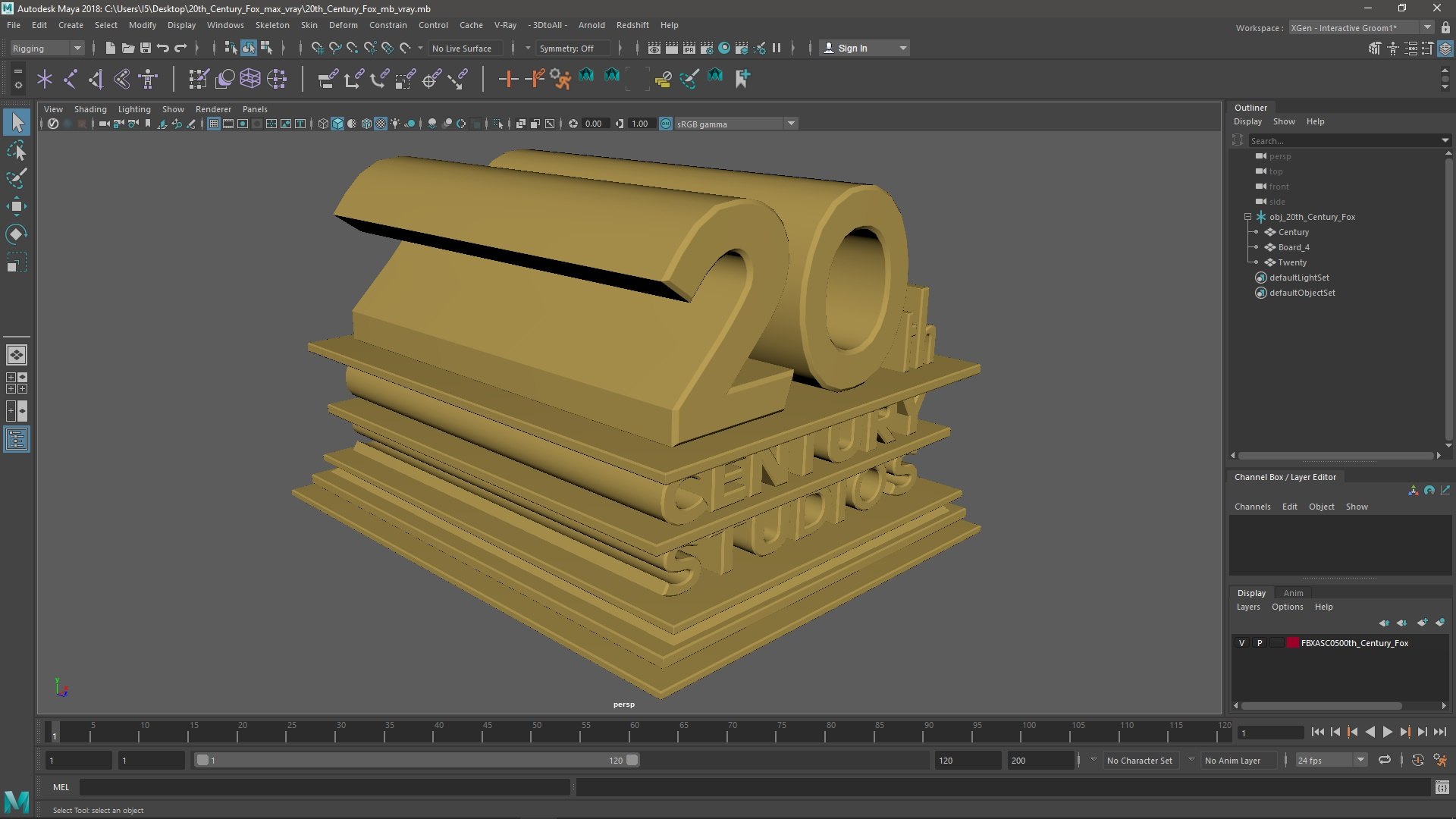
Task: Click the Outliner search field
Action: 1344,140
